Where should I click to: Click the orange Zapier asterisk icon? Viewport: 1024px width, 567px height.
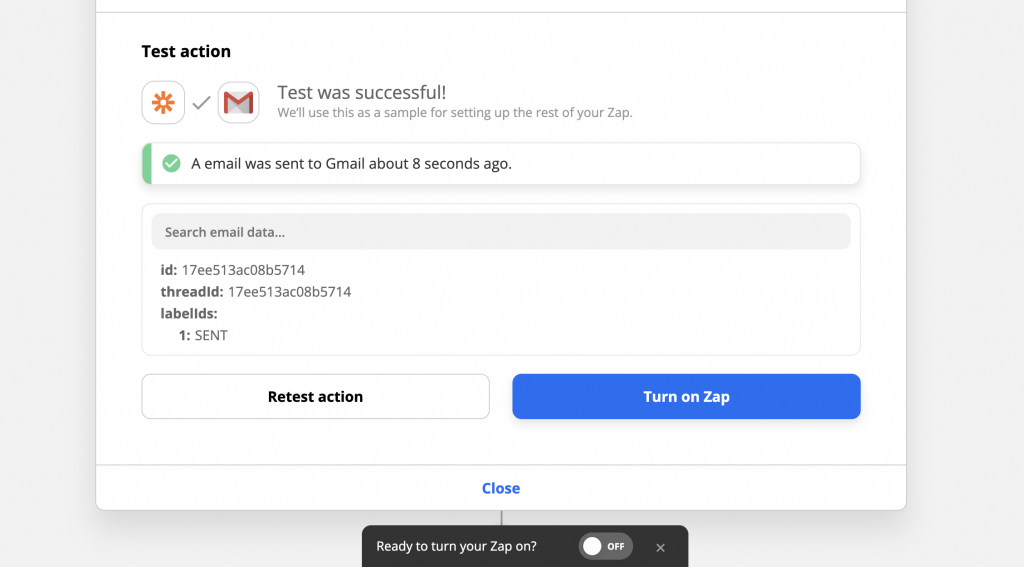pos(163,103)
